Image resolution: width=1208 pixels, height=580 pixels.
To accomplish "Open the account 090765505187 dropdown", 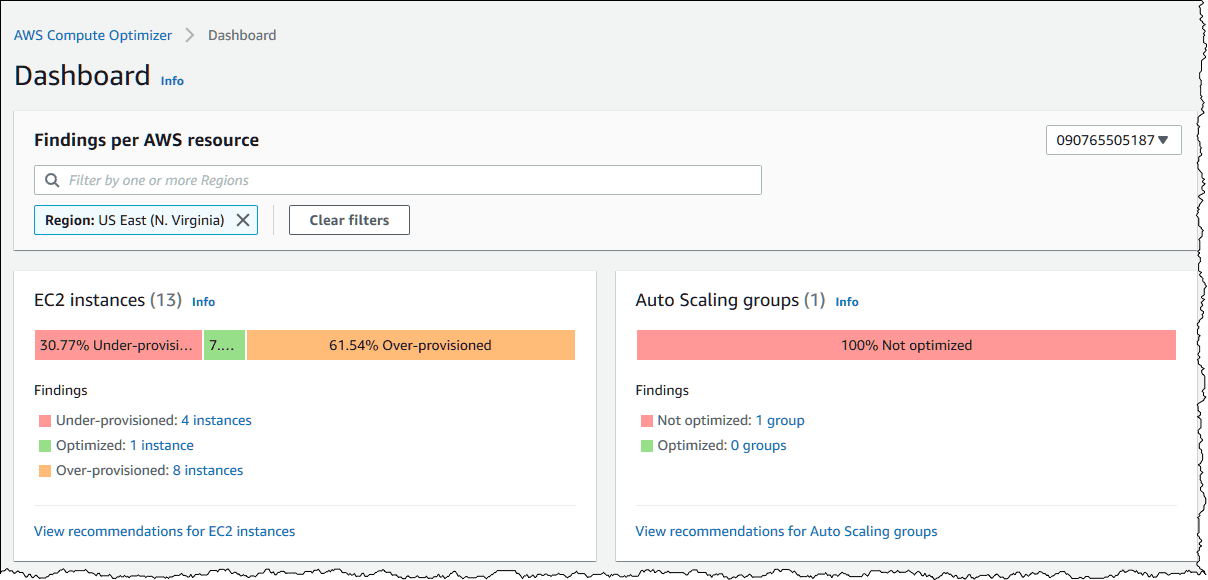I will [1114, 140].
